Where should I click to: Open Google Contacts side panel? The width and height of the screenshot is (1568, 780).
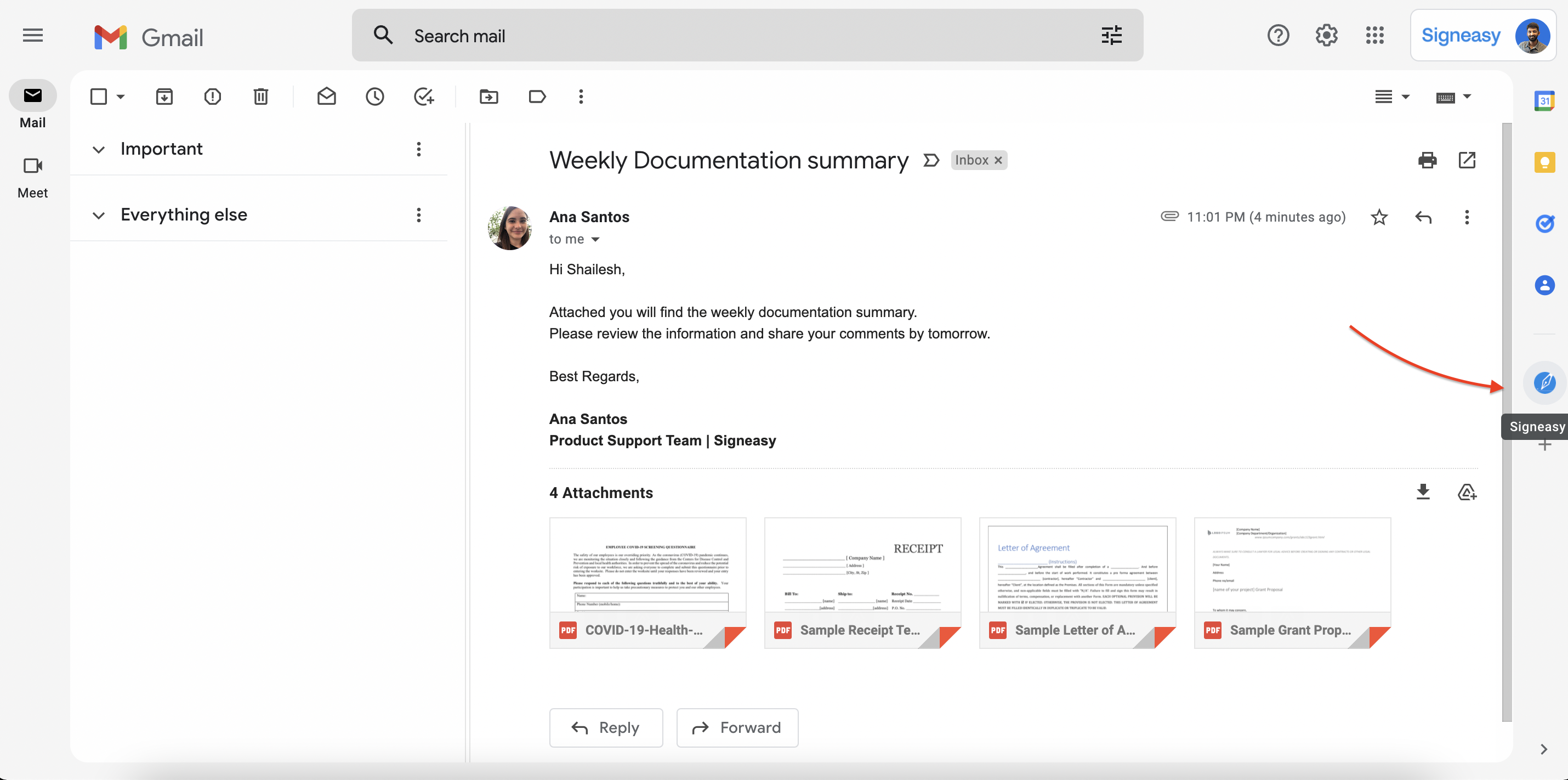pos(1544,285)
